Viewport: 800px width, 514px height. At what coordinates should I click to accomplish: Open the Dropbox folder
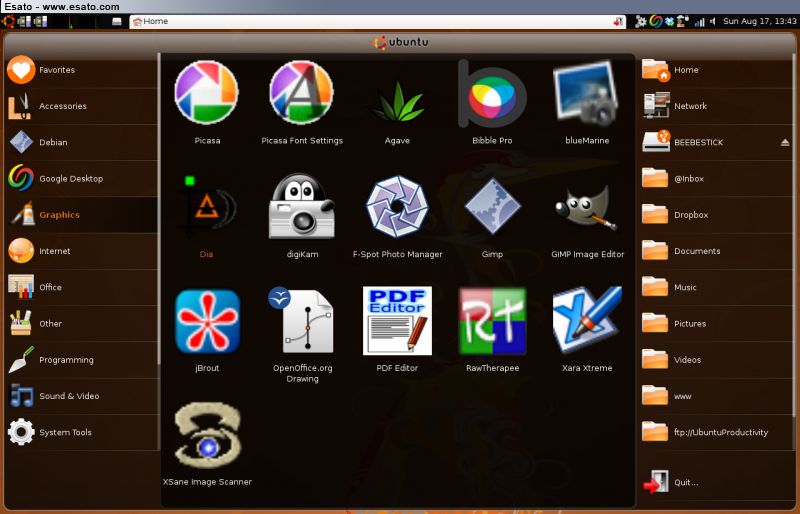[x=716, y=215]
